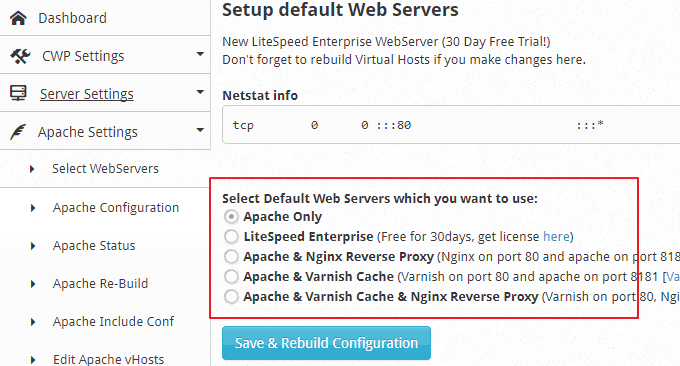Collapse Apache Settings dropdown arrow
The height and width of the screenshot is (366, 680).
[200, 130]
